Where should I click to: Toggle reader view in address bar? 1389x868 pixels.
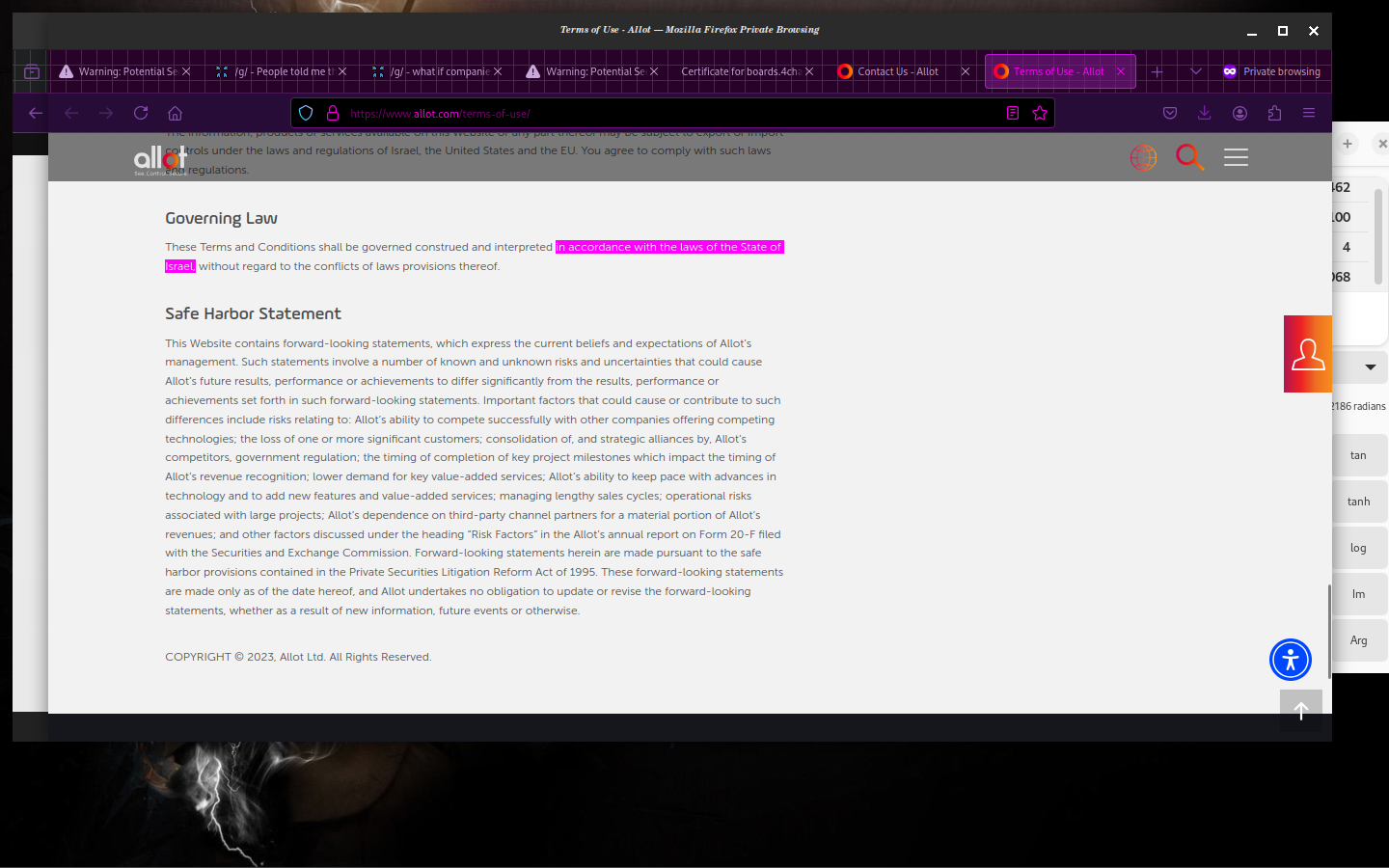pos(1013,113)
